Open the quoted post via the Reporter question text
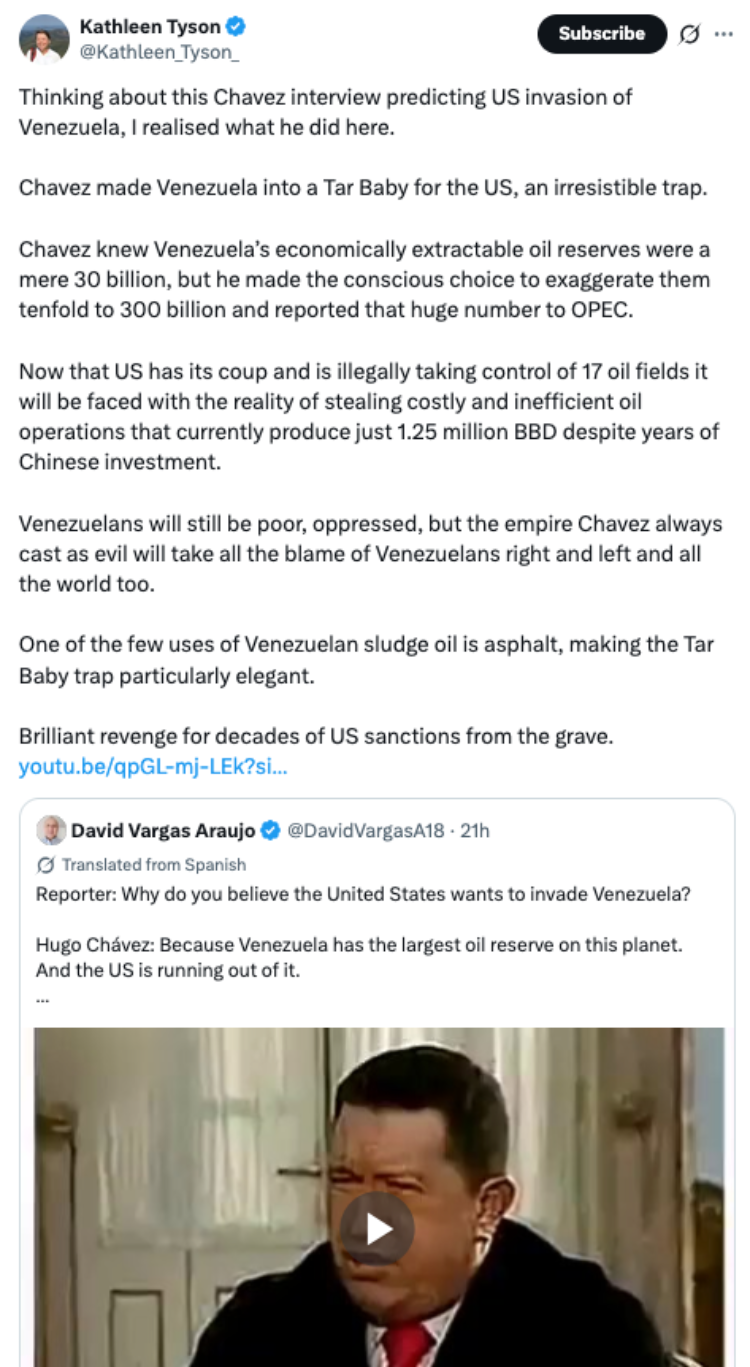The height and width of the screenshot is (1367, 750). click(363, 894)
